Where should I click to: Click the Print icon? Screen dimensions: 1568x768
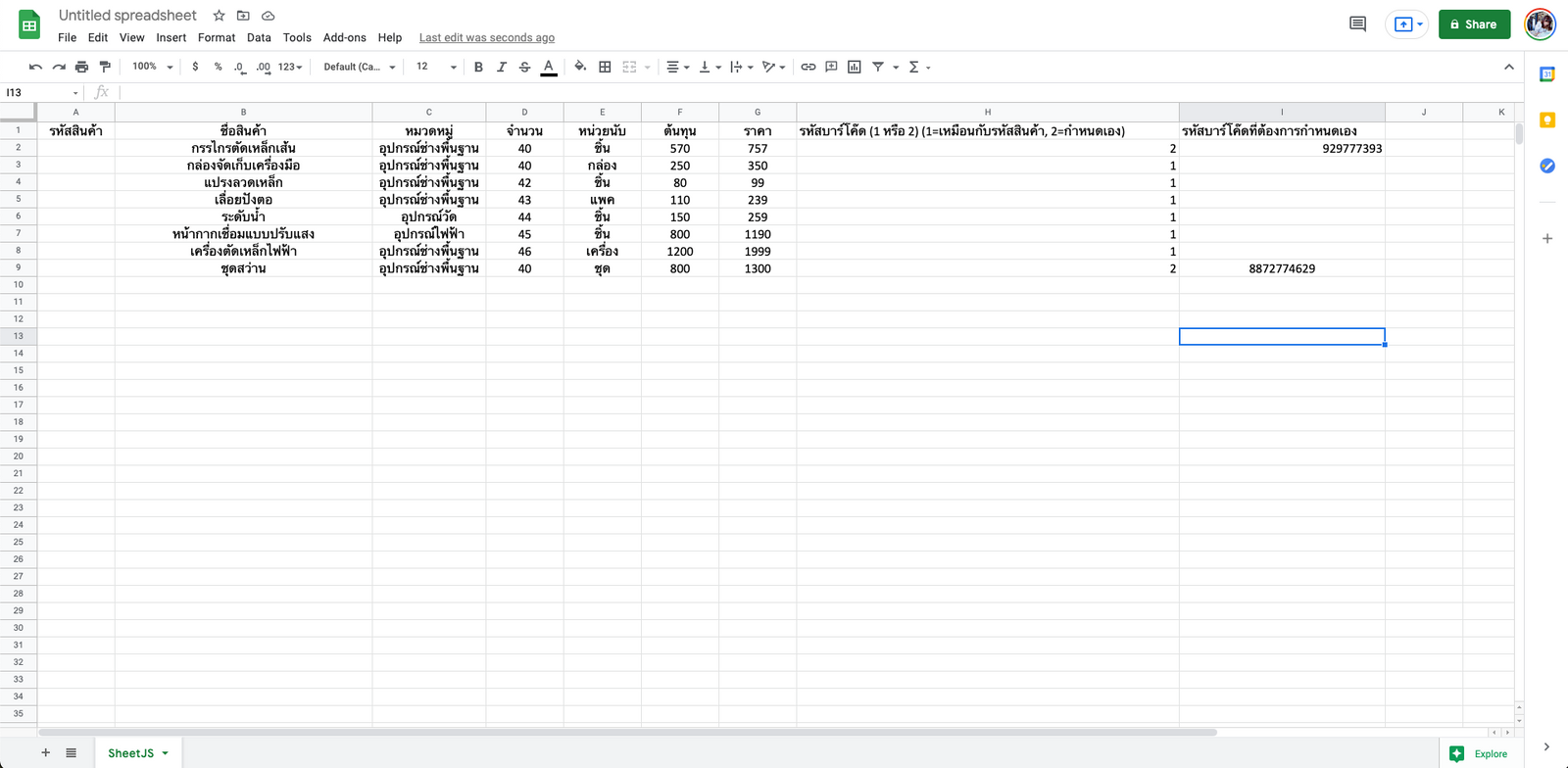click(x=81, y=67)
